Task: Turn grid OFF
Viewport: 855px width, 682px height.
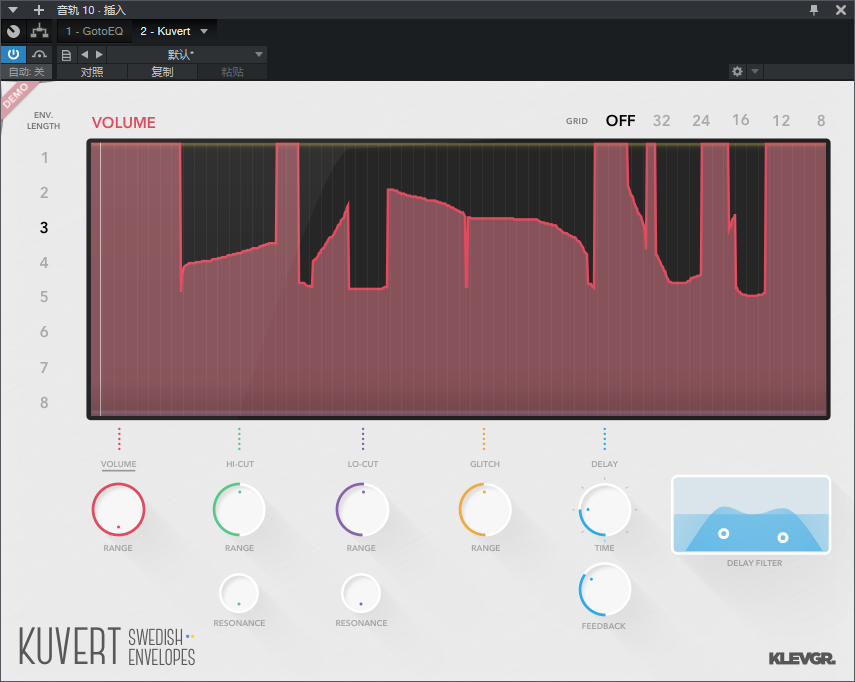Action: click(621, 120)
